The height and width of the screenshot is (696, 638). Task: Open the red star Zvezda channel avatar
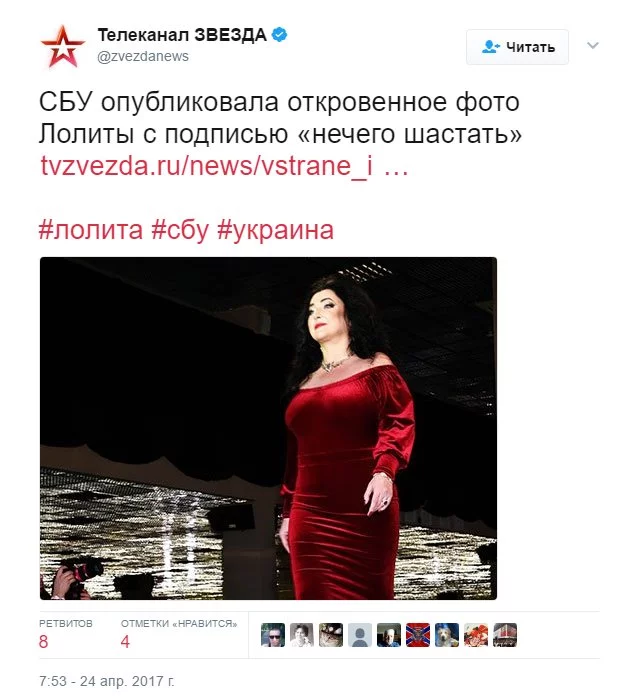[63, 46]
